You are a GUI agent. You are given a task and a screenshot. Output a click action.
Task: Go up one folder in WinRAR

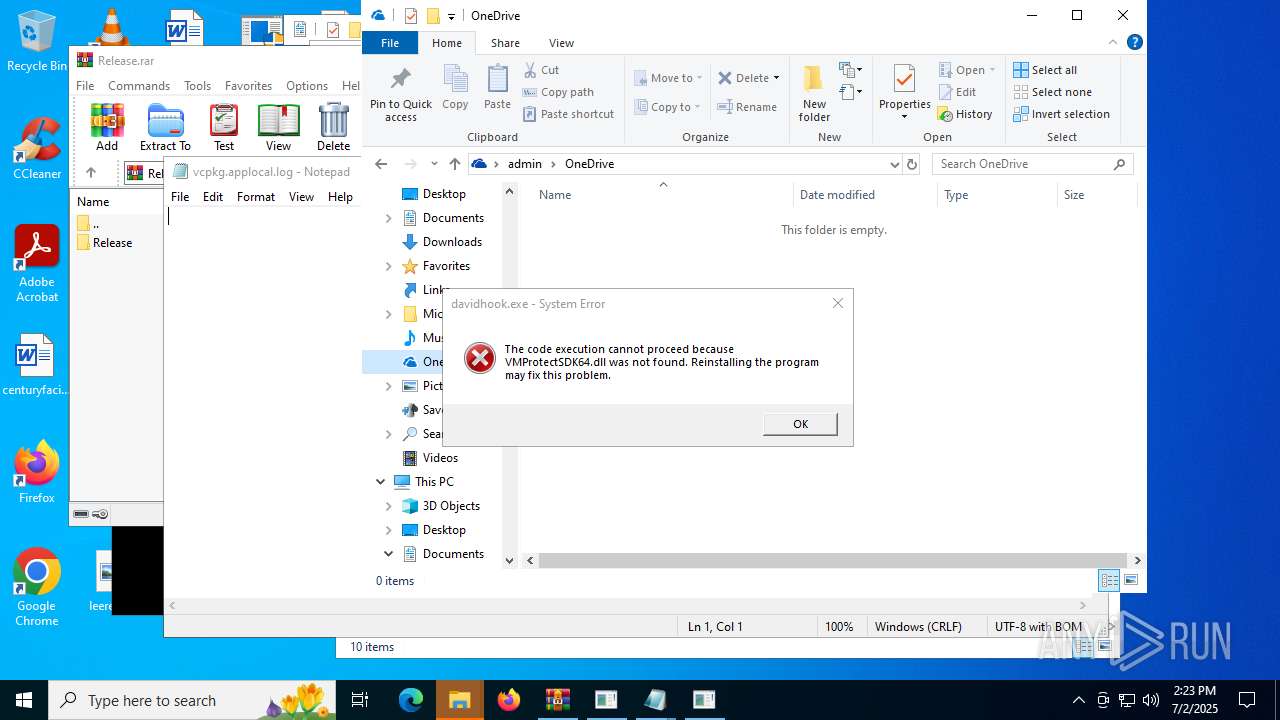coord(91,172)
